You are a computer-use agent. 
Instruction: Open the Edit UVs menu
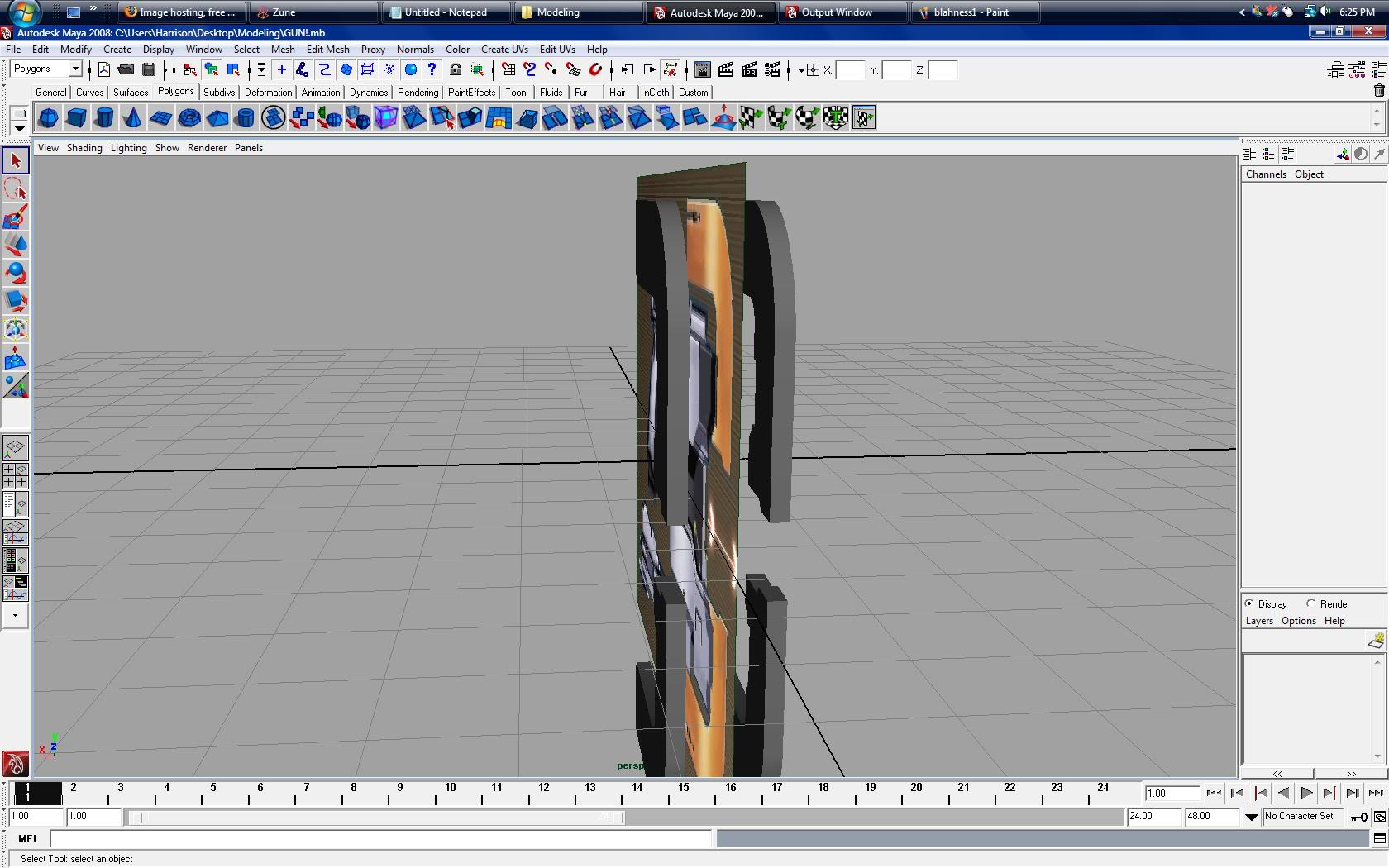557,50
